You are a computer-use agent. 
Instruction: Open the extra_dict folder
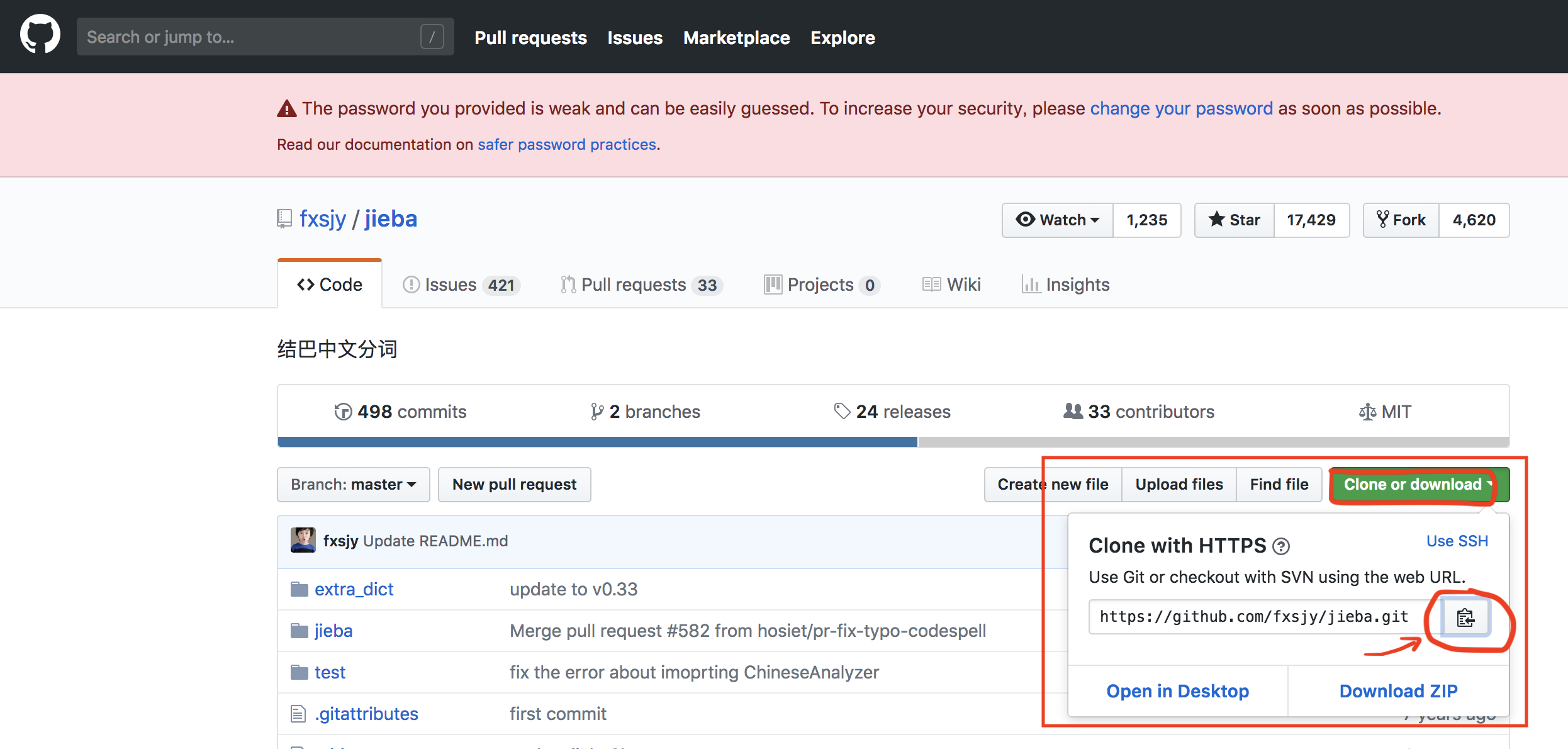click(354, 589)
